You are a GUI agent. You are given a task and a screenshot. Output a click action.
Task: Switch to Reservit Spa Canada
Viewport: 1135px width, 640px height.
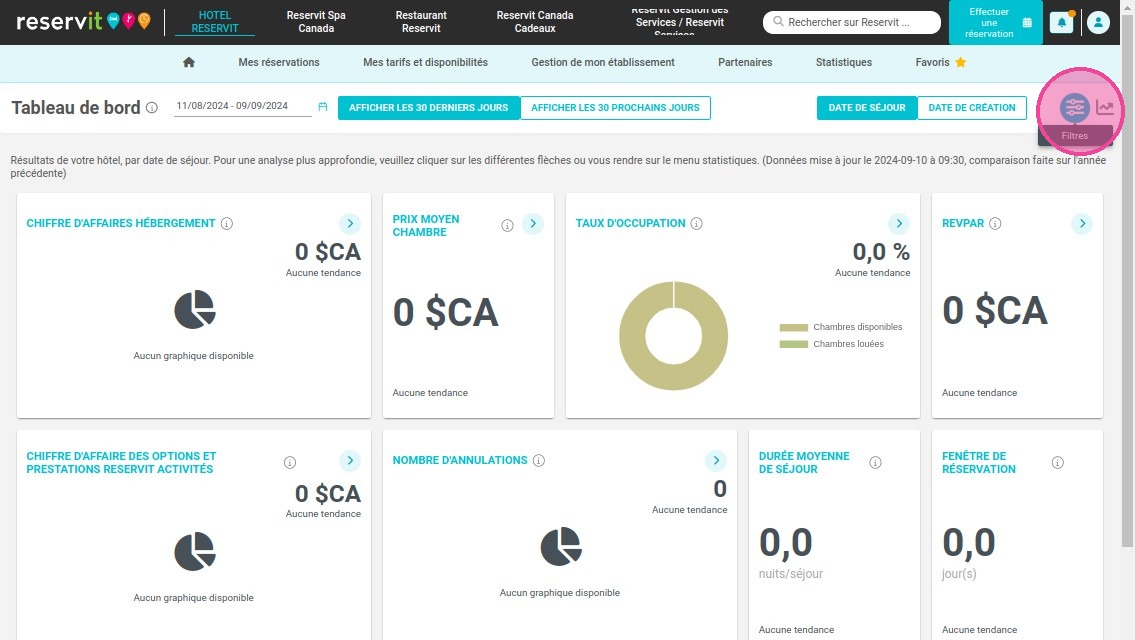coord(316,22)
